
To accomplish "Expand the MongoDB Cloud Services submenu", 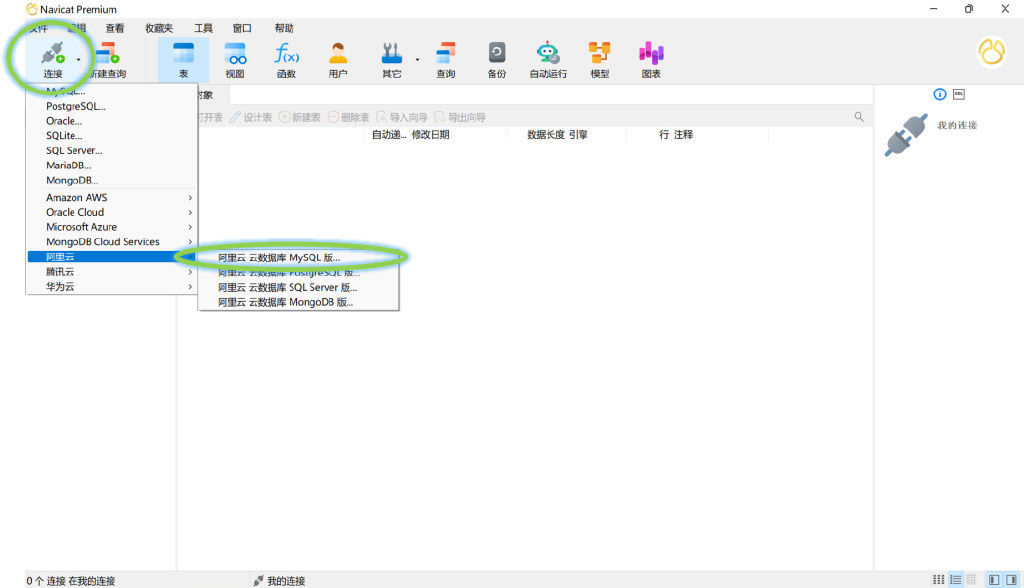I will pos(112,242).
